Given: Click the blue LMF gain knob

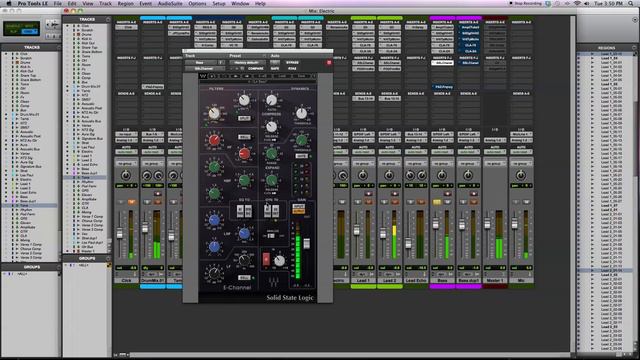Looking at the screenshot, I should 214,220.
